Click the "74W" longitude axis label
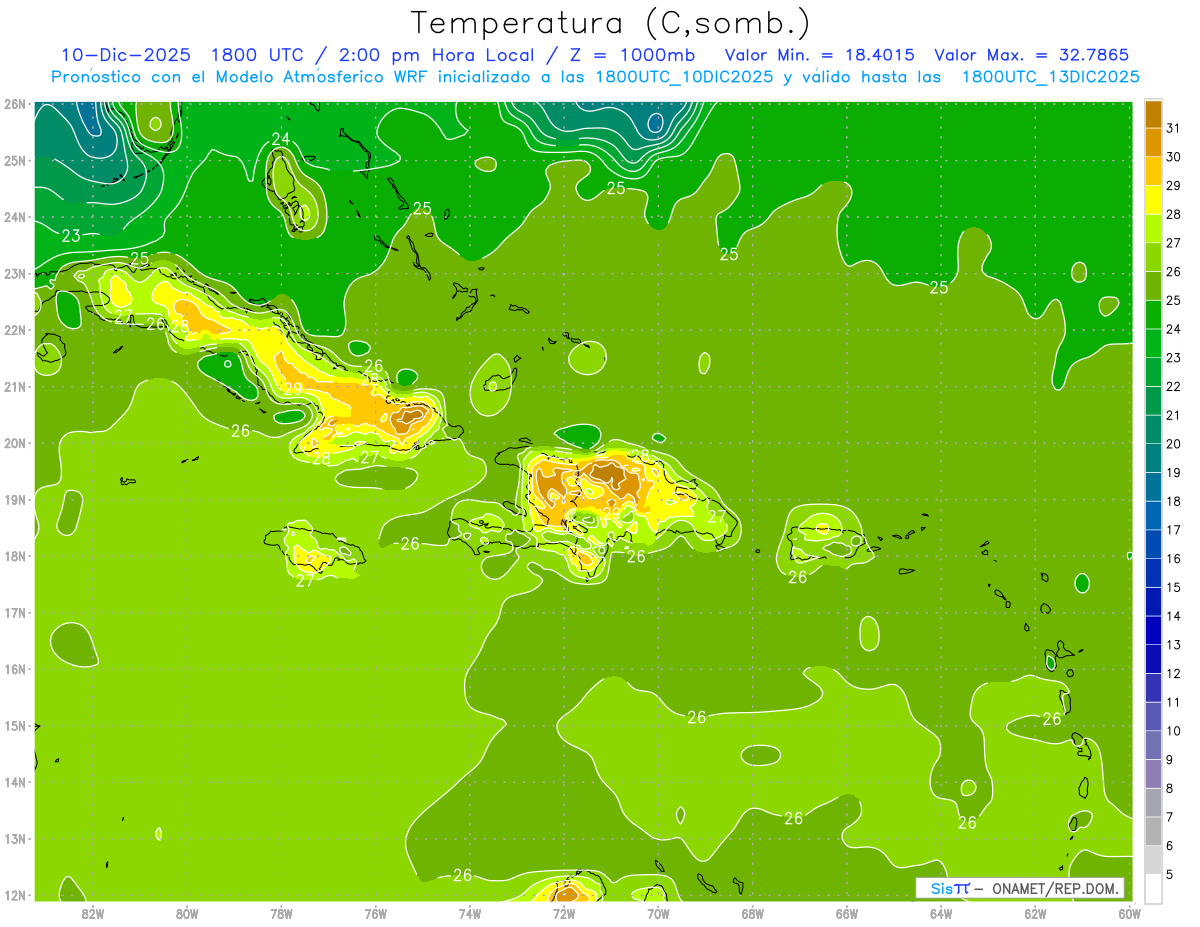1200x927 pixels. point(469,914)
